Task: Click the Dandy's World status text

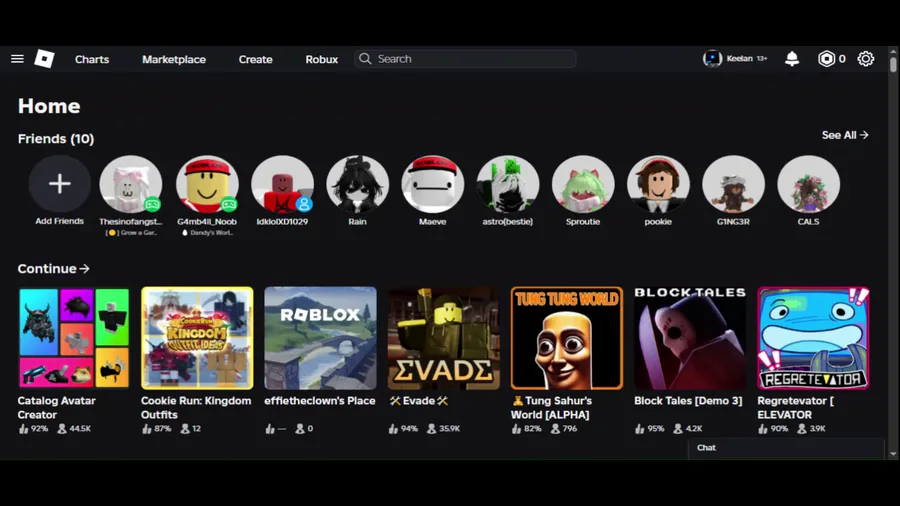Action: pos(207,232)
